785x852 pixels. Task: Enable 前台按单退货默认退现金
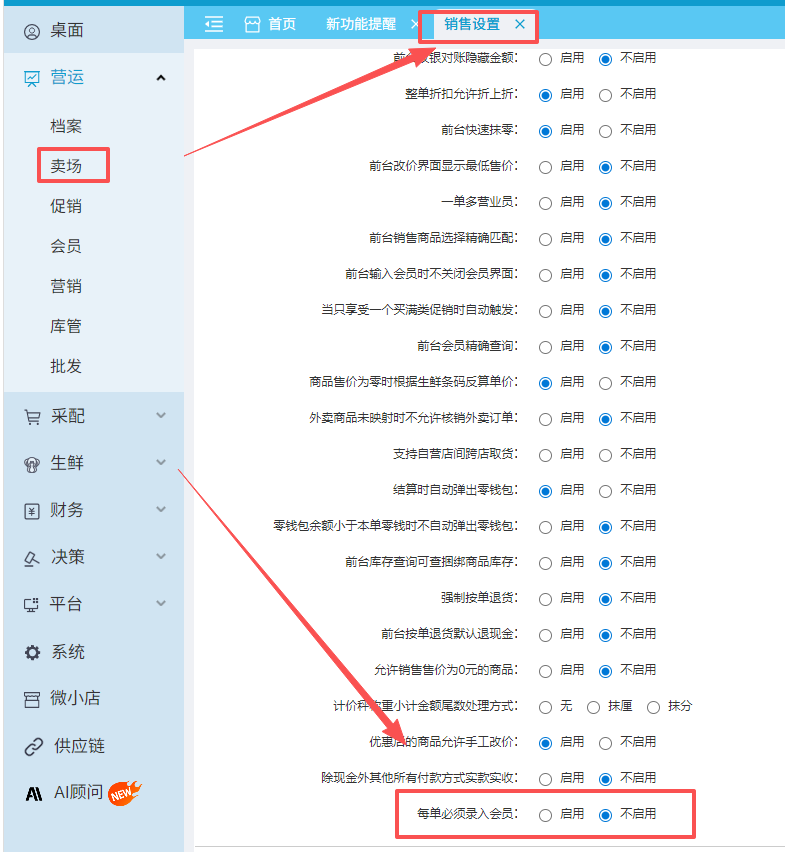545,635
